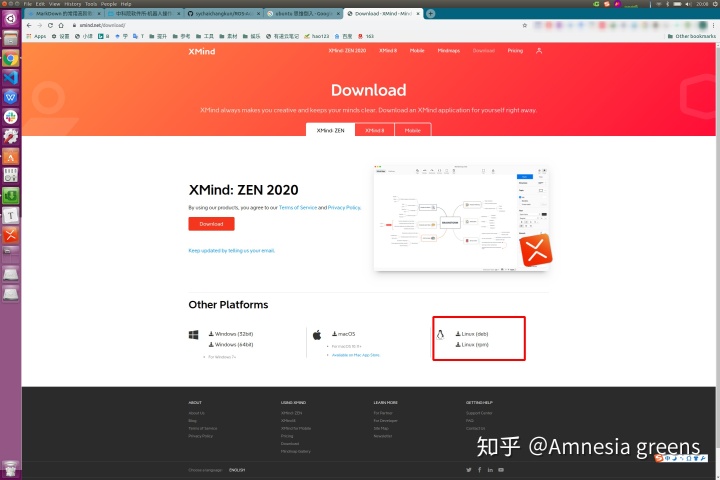Open a new browser tab
The image size is (720, 480).
430,14
